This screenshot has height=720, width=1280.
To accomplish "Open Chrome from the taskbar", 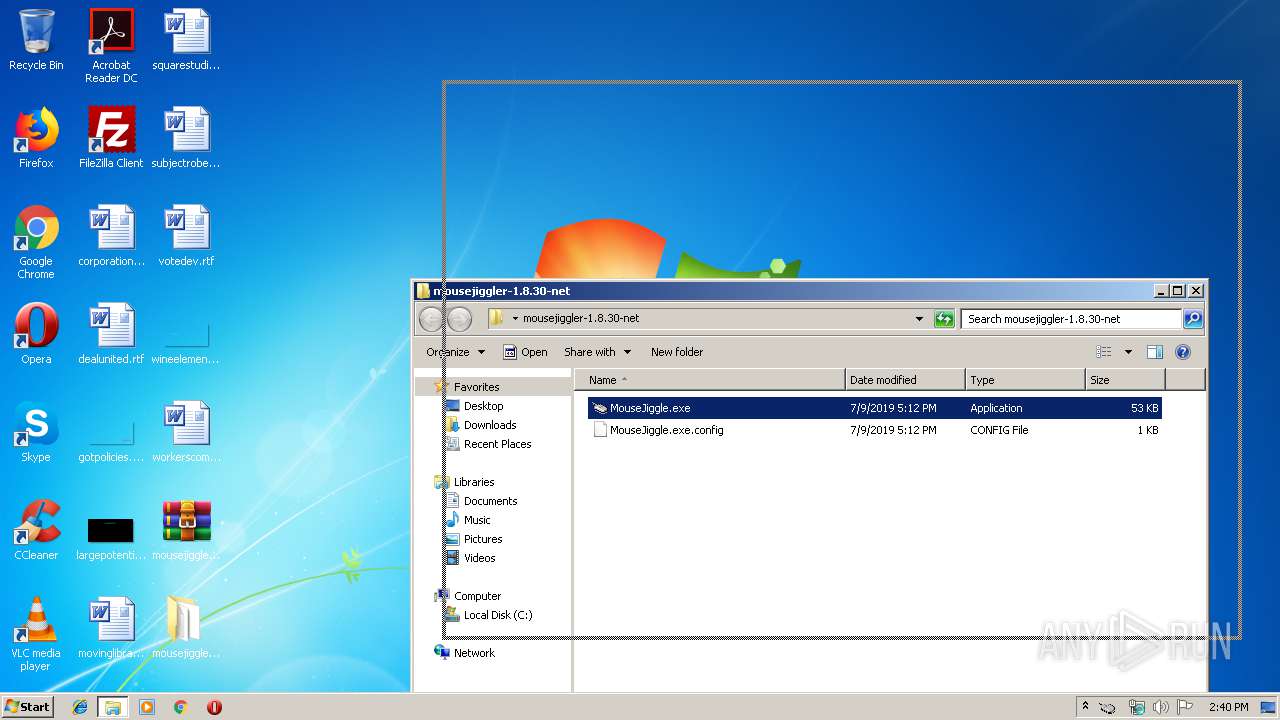I will tap(180, 707).
